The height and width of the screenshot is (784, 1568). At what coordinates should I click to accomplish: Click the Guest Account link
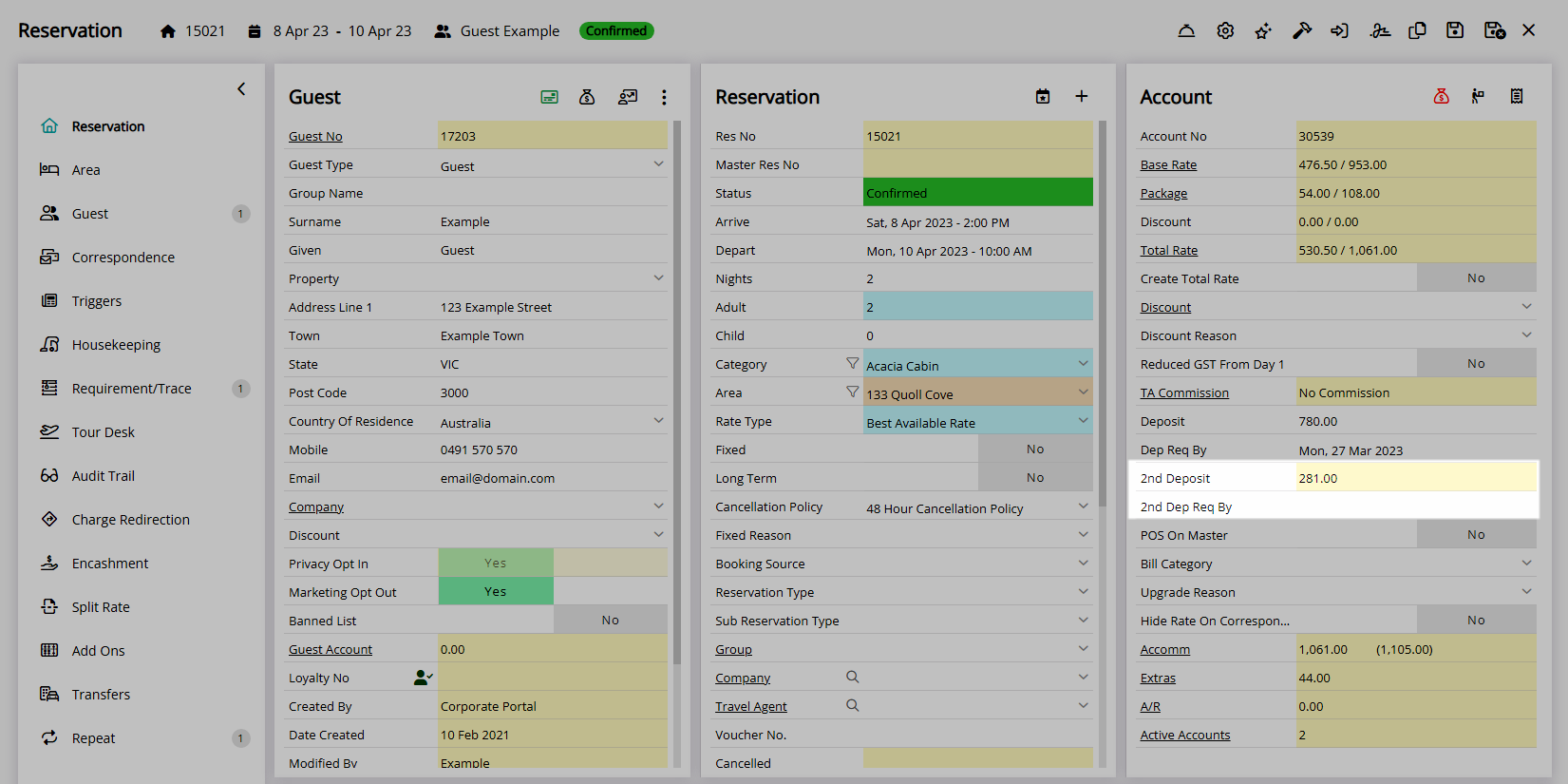[331, 649]
